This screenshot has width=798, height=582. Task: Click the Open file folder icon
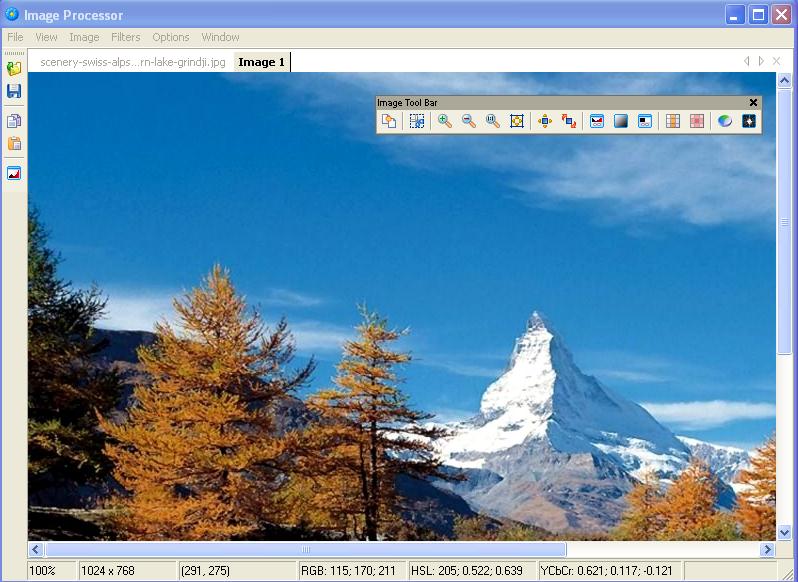tap(14, 68)
